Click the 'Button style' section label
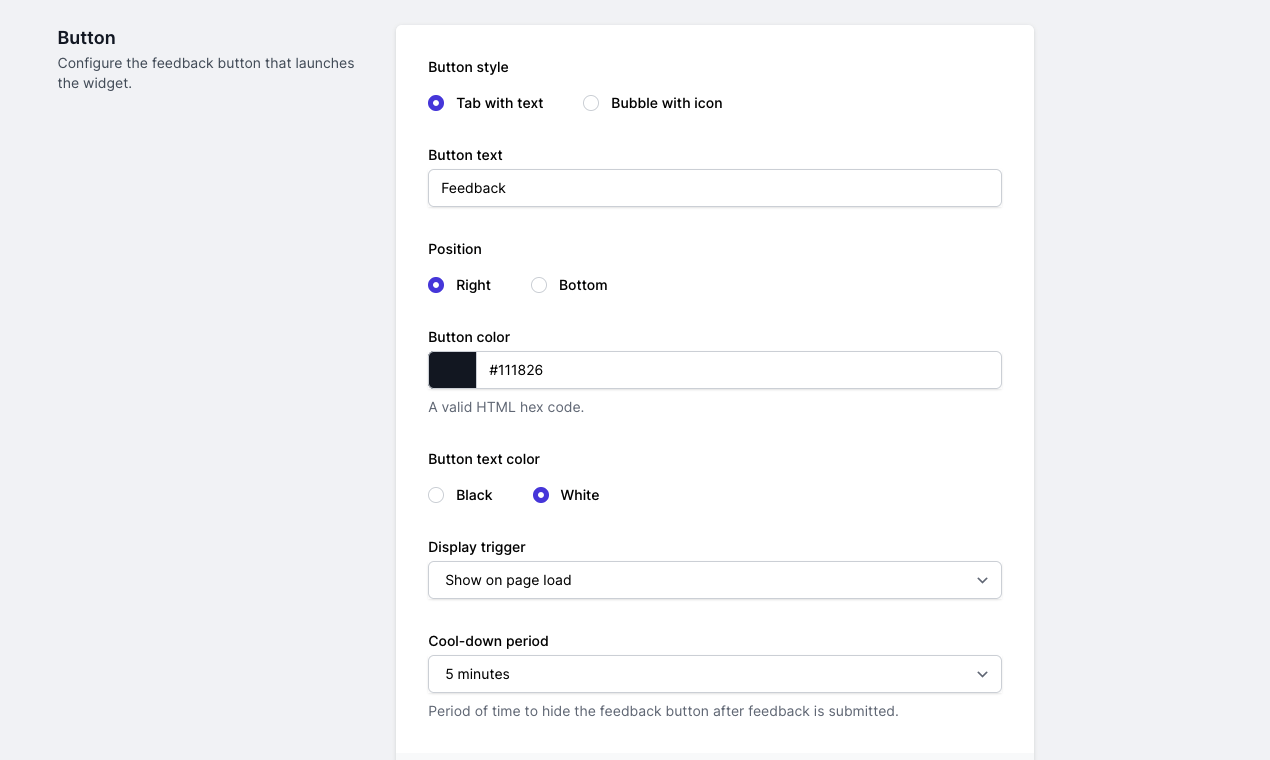The image size is (1270, 760). coord(468,67)
